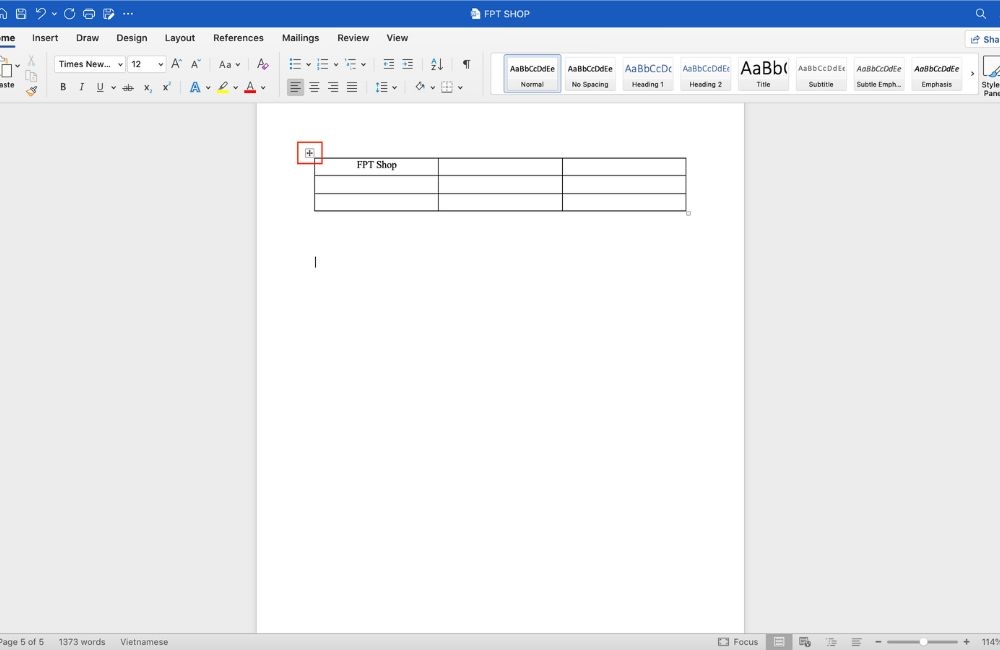Toggle Bold formatting
This screenshot has width=1000, height=650.
(62, 87)
